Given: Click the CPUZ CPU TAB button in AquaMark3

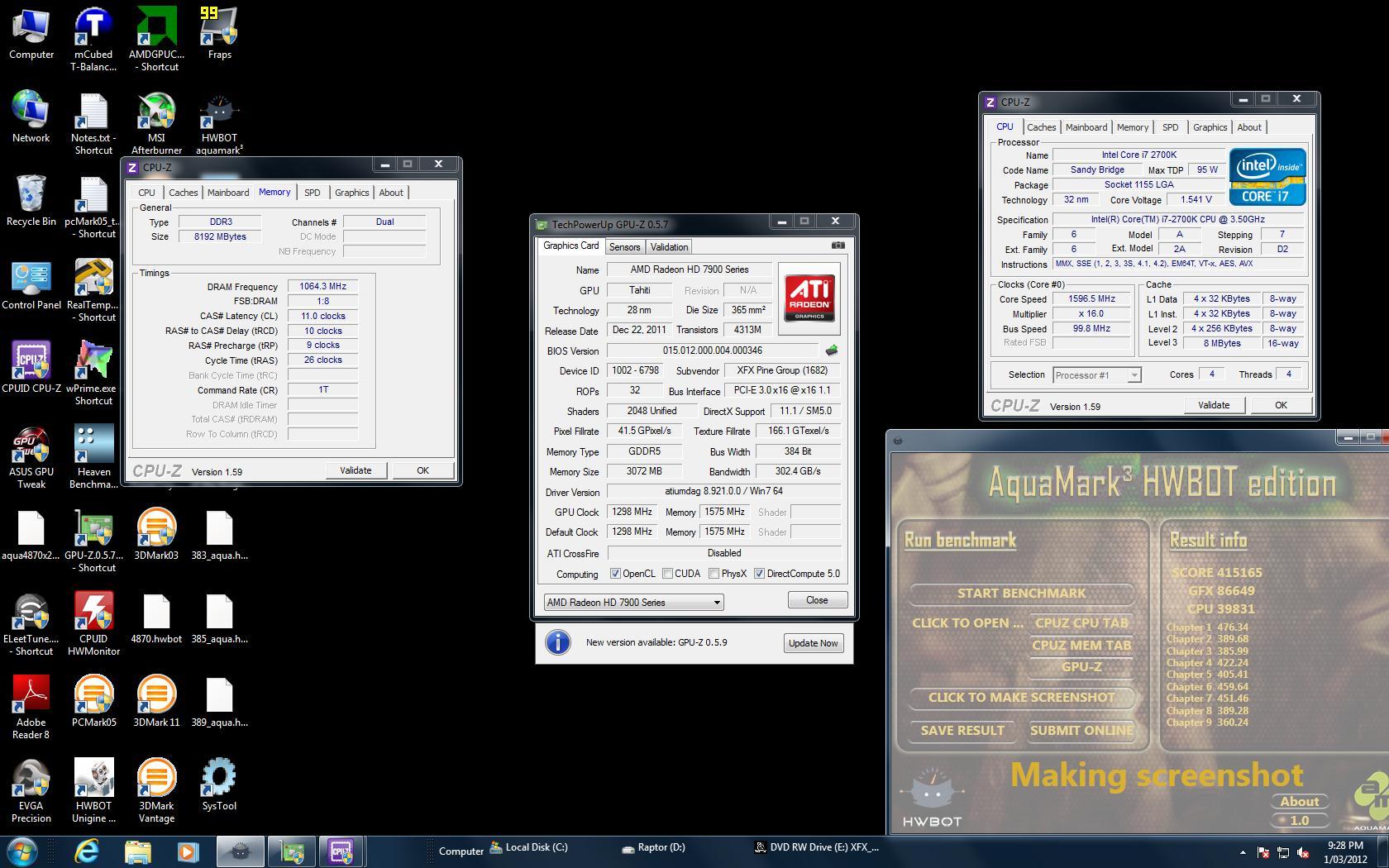Looking at the screenshot, I should point(1081,623).
